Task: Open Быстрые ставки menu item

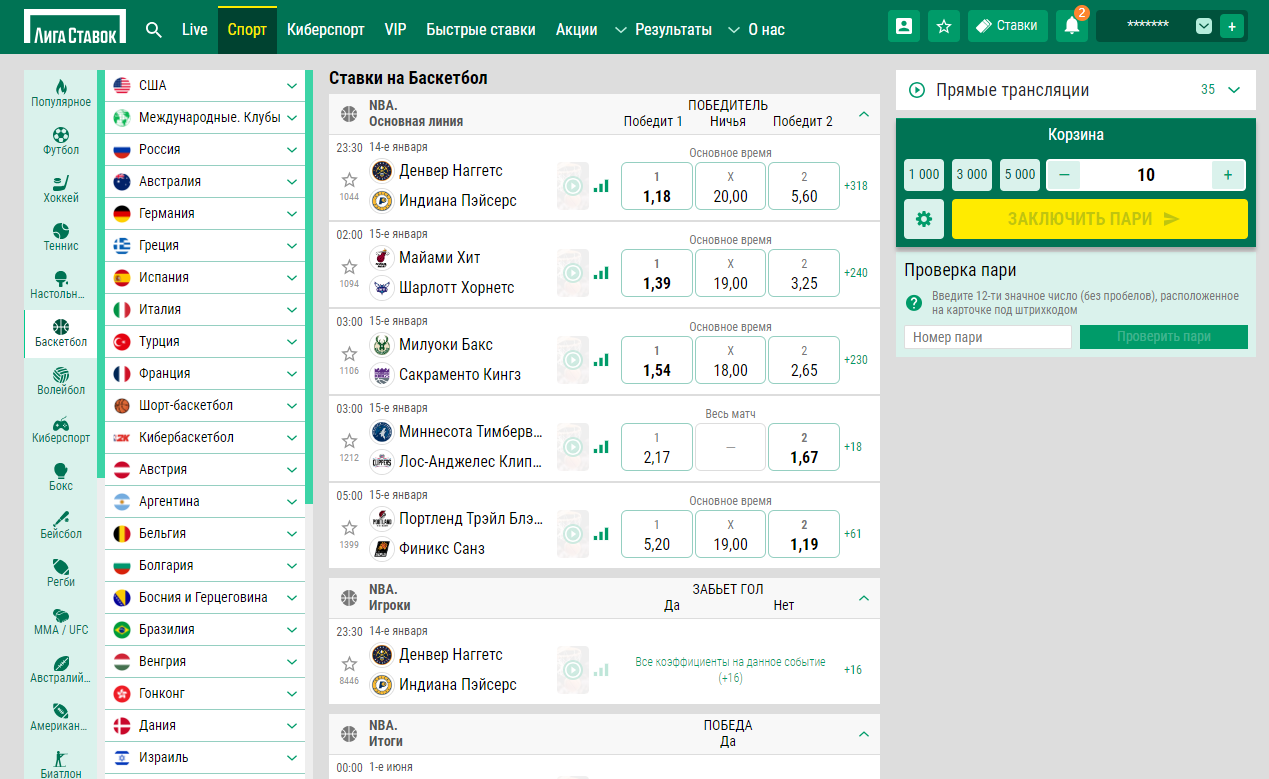Action: tap(481, 29)
